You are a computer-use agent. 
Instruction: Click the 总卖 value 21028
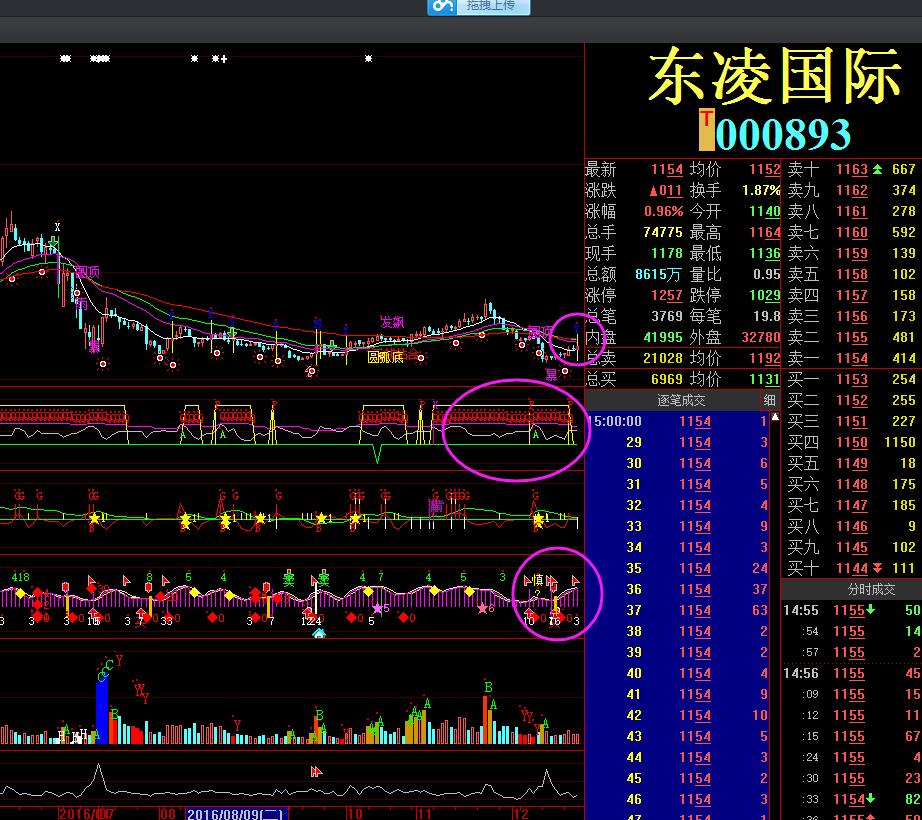tap(663, 359)
